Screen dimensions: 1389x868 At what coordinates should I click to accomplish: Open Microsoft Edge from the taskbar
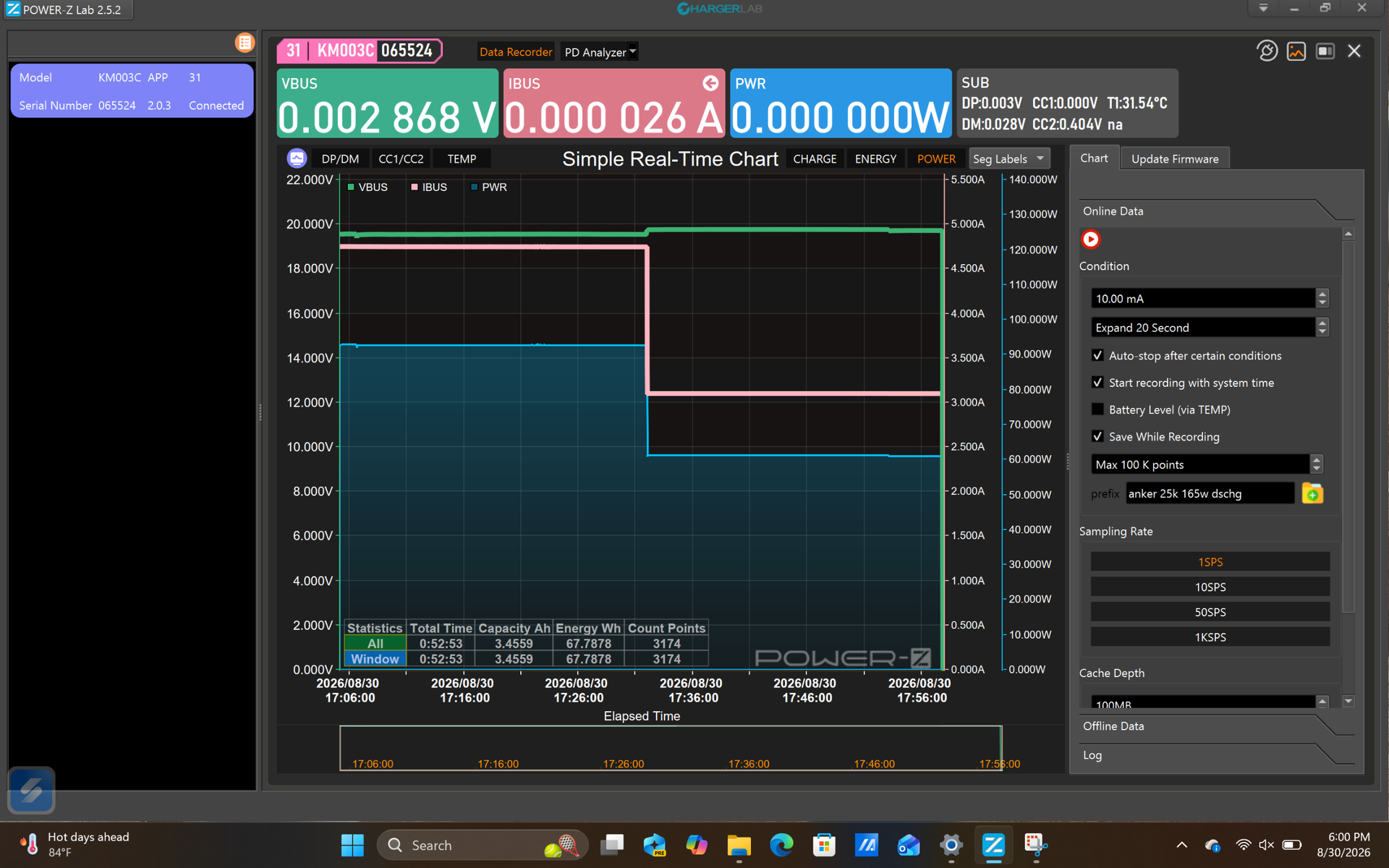tap(781, 845)
